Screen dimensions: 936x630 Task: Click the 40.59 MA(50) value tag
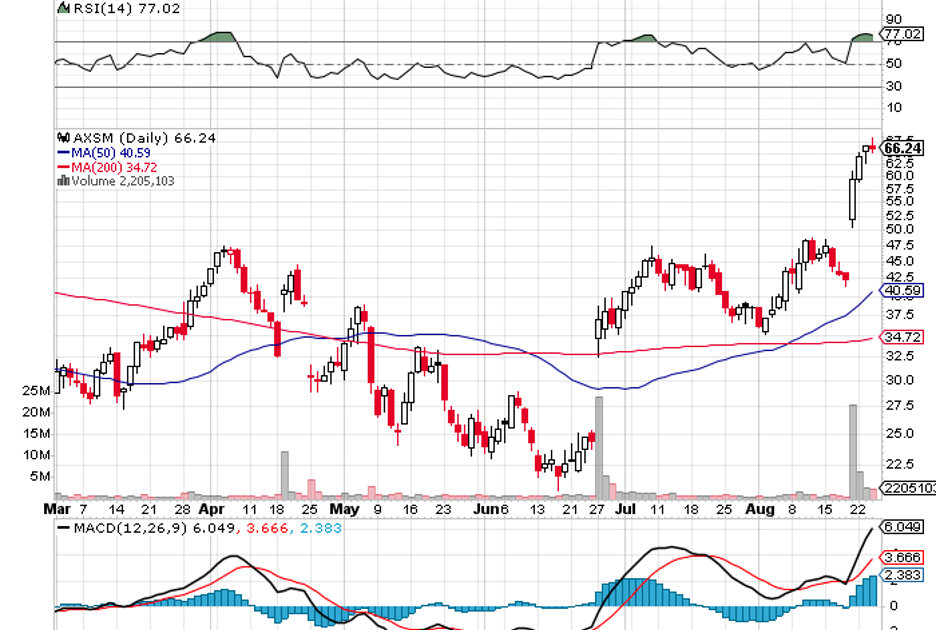point(902,290)
